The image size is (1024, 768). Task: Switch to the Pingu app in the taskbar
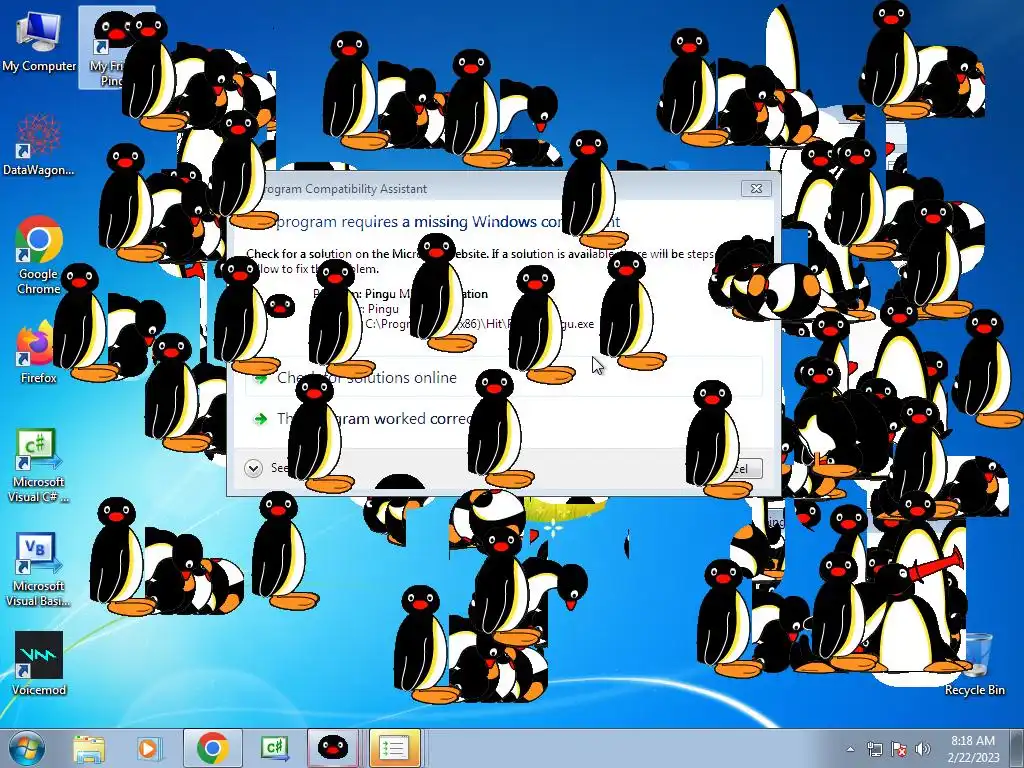pyautogui.click(x=332, y=748)
